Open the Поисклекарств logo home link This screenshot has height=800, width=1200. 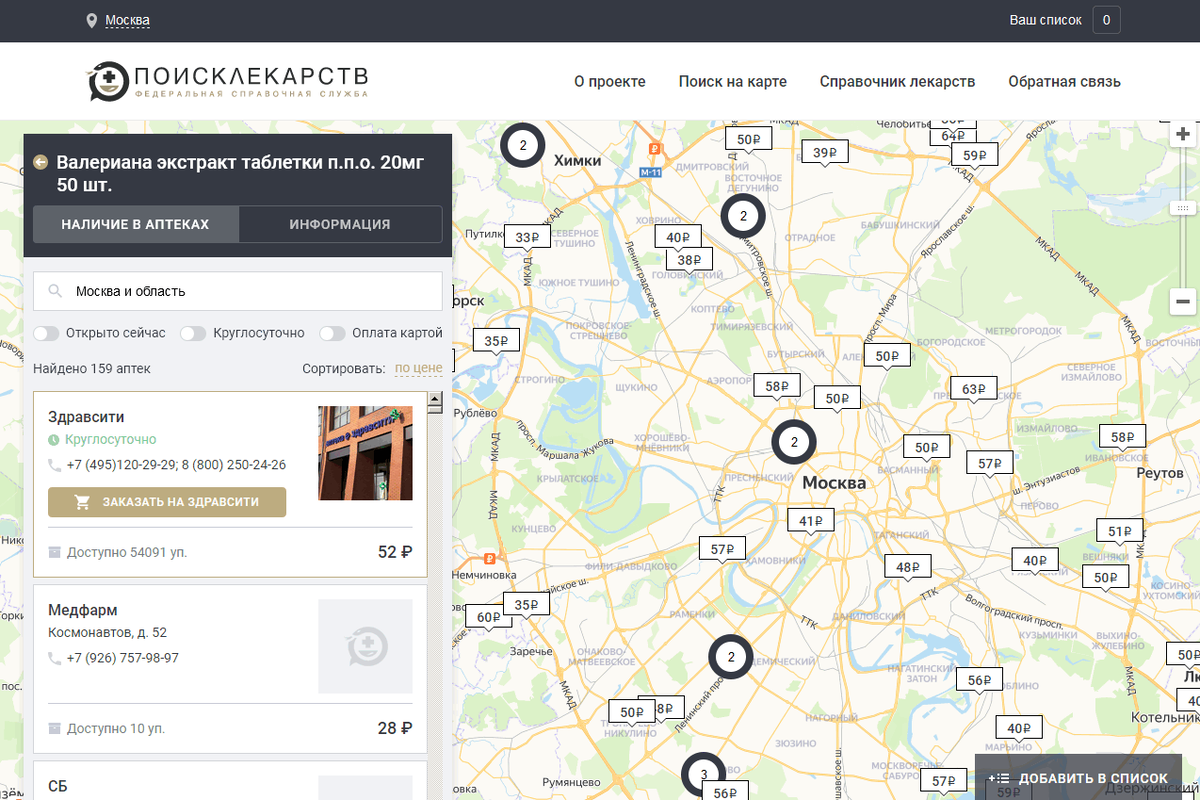(x=227, y=81)
